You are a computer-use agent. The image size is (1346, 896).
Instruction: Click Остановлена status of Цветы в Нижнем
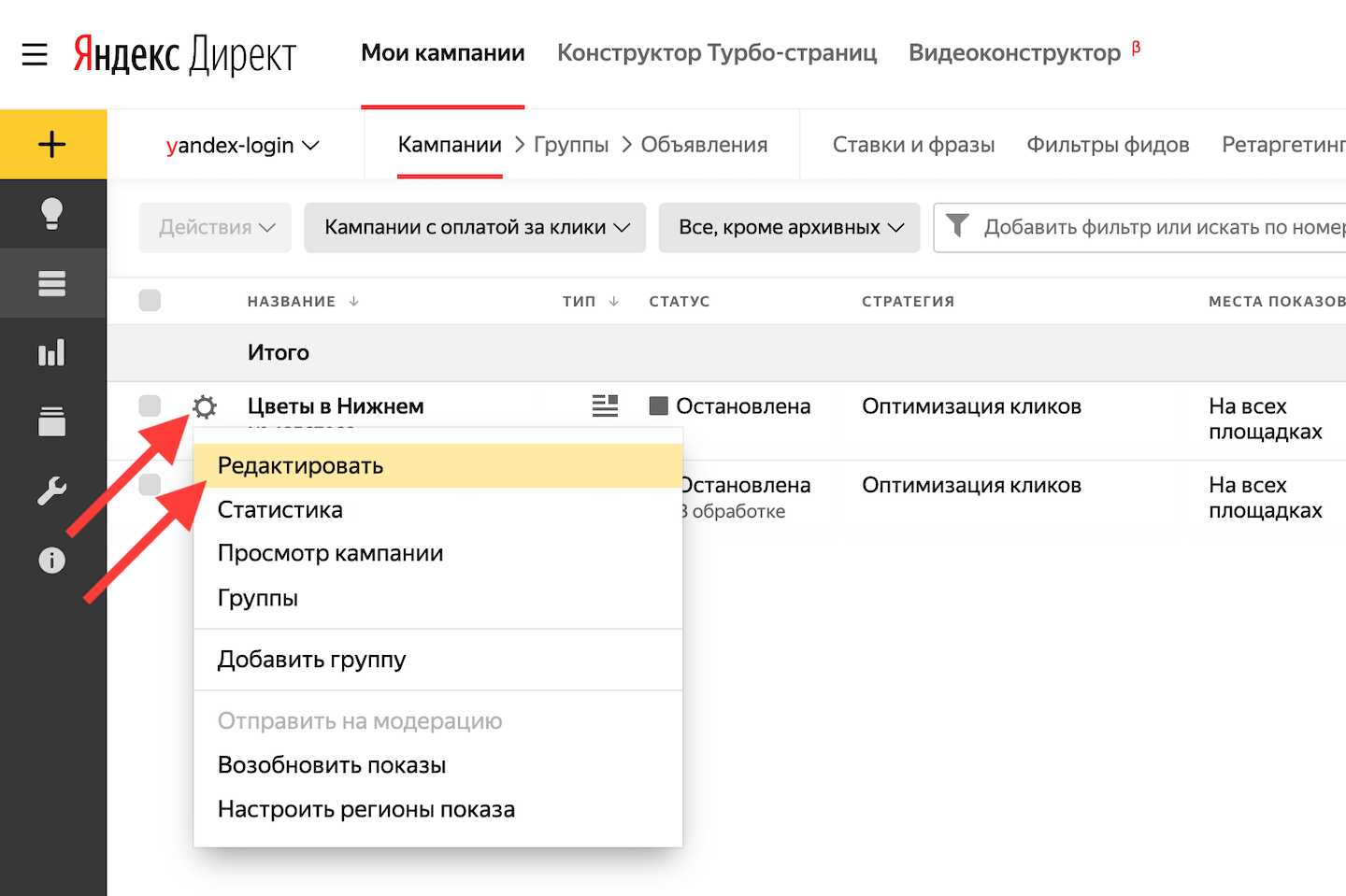click(743, 406)
